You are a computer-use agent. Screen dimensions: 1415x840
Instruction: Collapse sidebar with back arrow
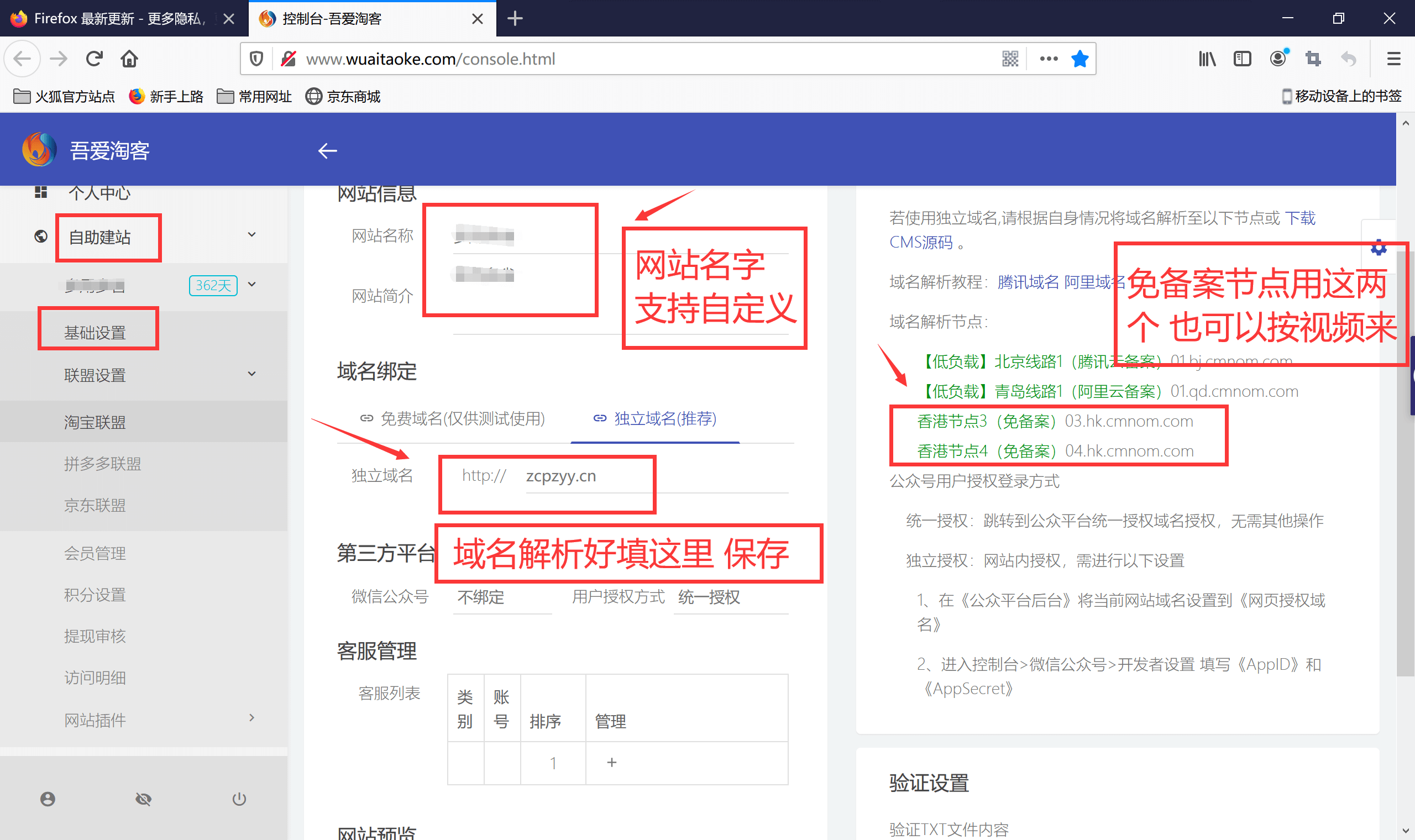(x=327, y=150)
